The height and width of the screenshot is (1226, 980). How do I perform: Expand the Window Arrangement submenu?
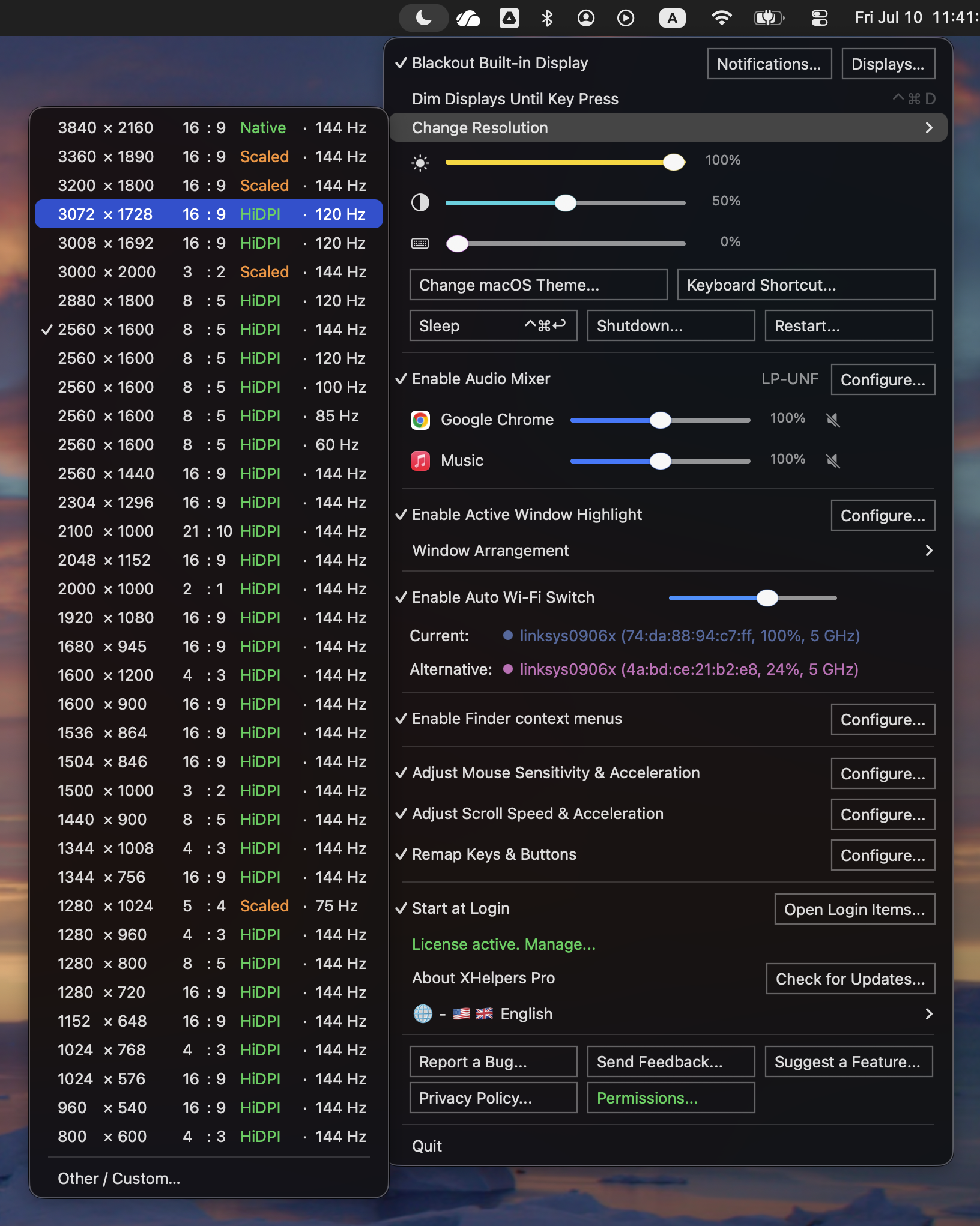coord(668,551)
